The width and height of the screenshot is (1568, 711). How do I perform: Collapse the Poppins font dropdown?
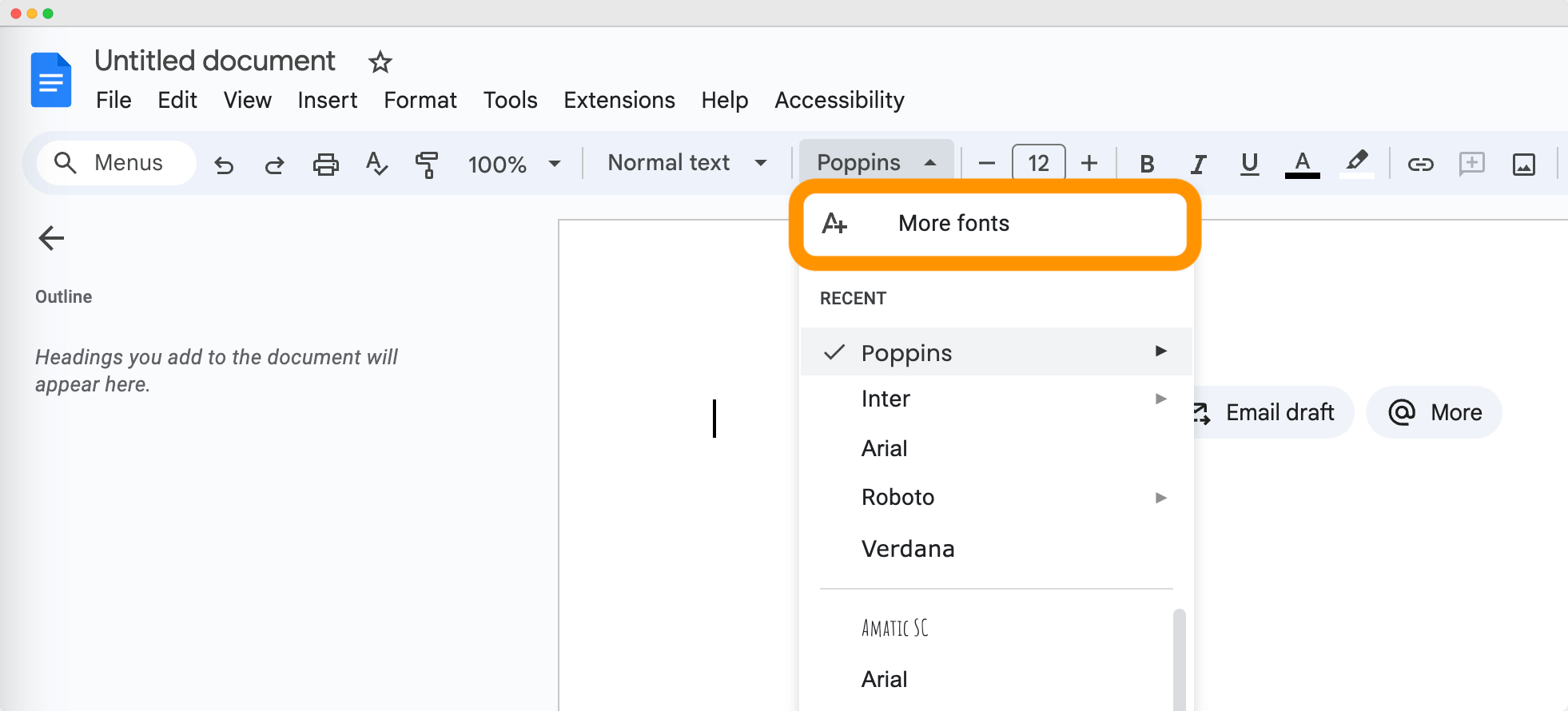pyautogui.click(x=877, y=163)
